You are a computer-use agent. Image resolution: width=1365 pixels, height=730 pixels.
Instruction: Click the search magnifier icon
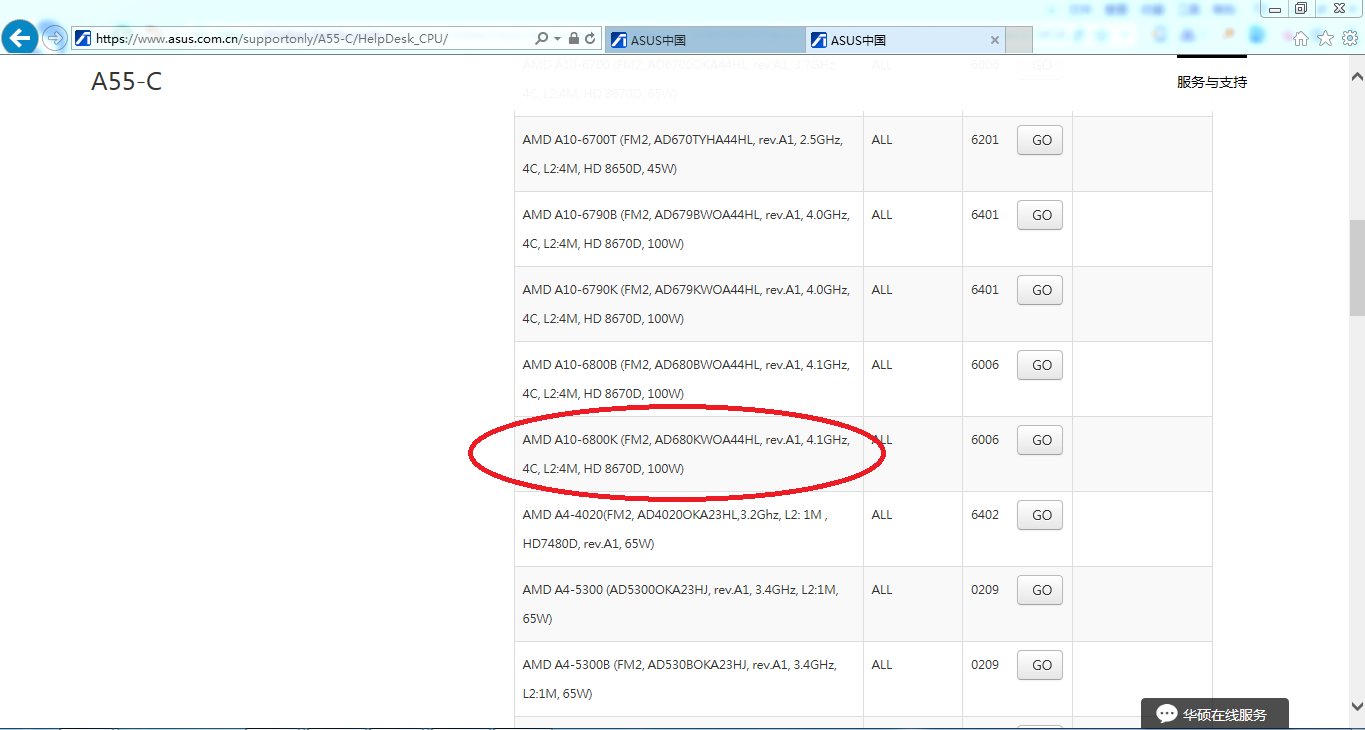[540, 37]
